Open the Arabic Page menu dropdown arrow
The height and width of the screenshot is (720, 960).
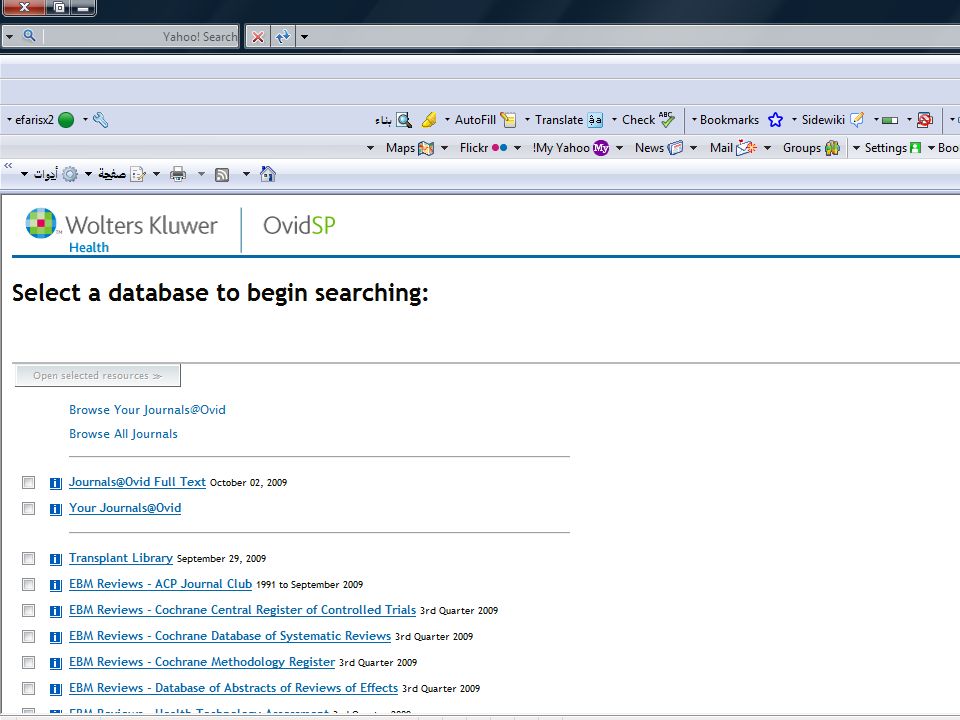click(88, 174)
